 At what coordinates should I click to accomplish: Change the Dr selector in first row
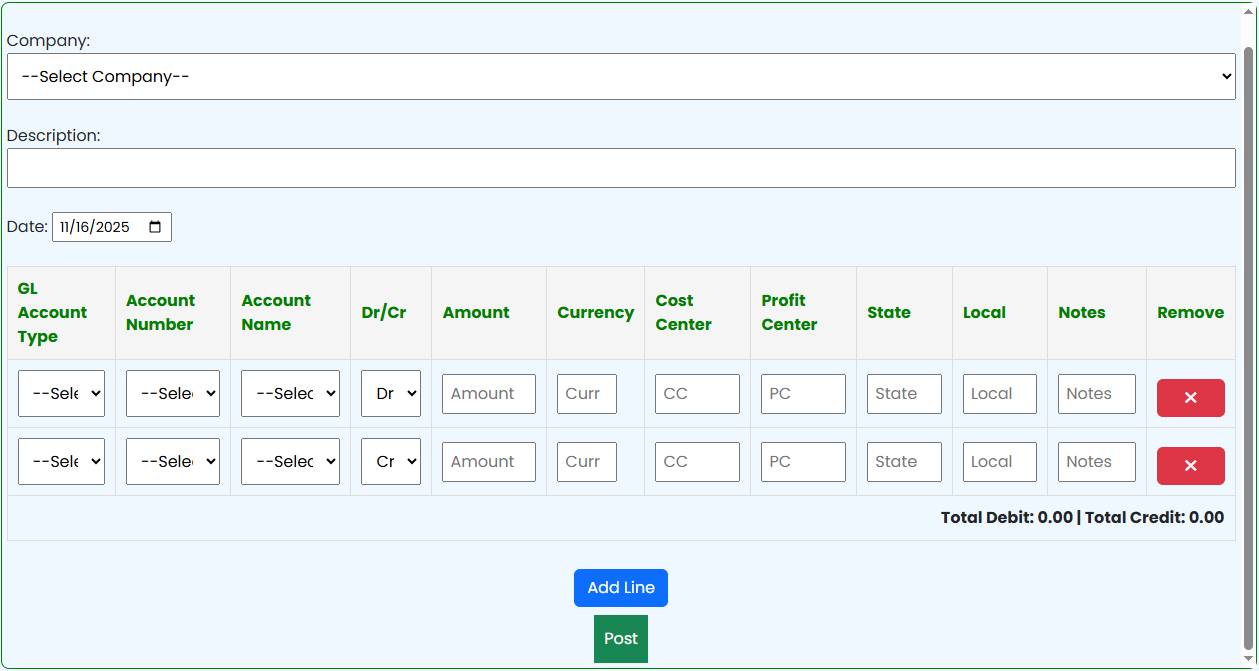pos(390,394)
